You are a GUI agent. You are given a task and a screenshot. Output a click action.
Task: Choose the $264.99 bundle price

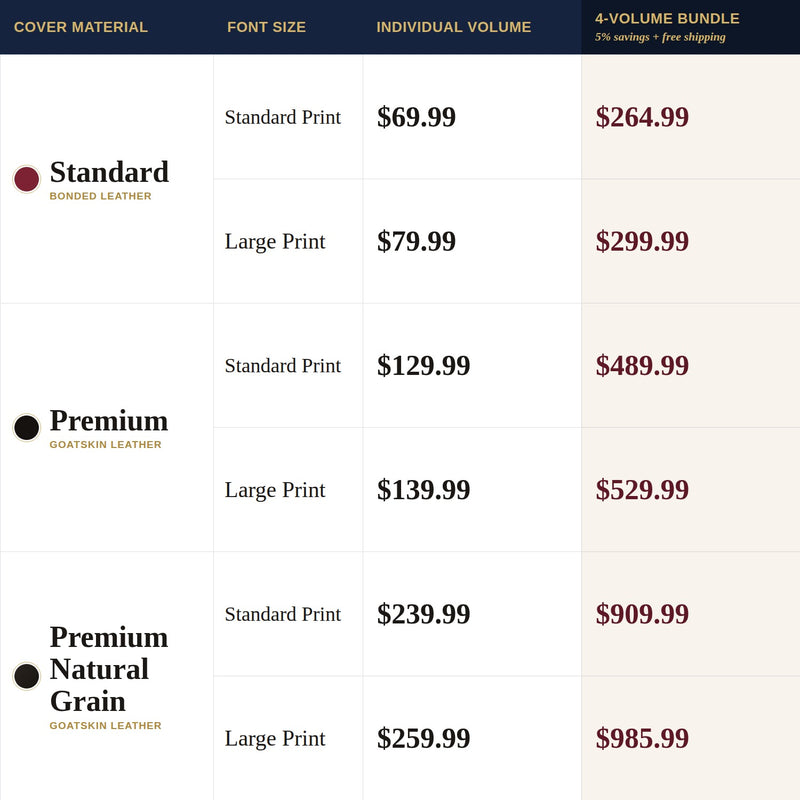click(642, 117)
